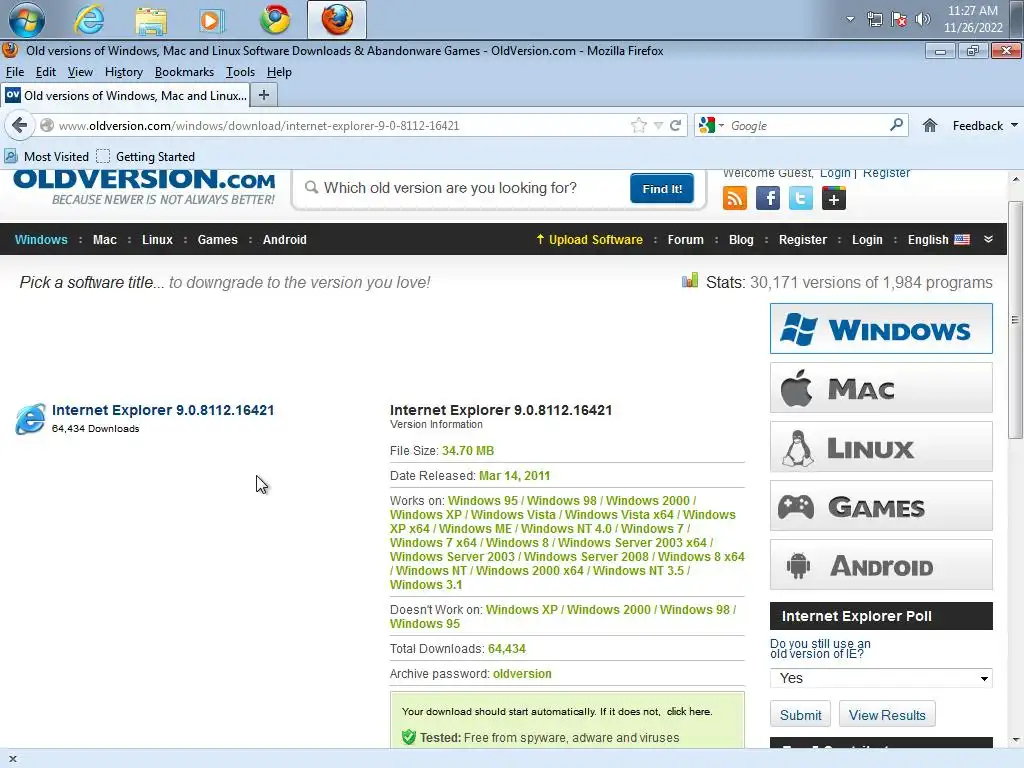
Task: Open the History menu
Action: (123, 72)
